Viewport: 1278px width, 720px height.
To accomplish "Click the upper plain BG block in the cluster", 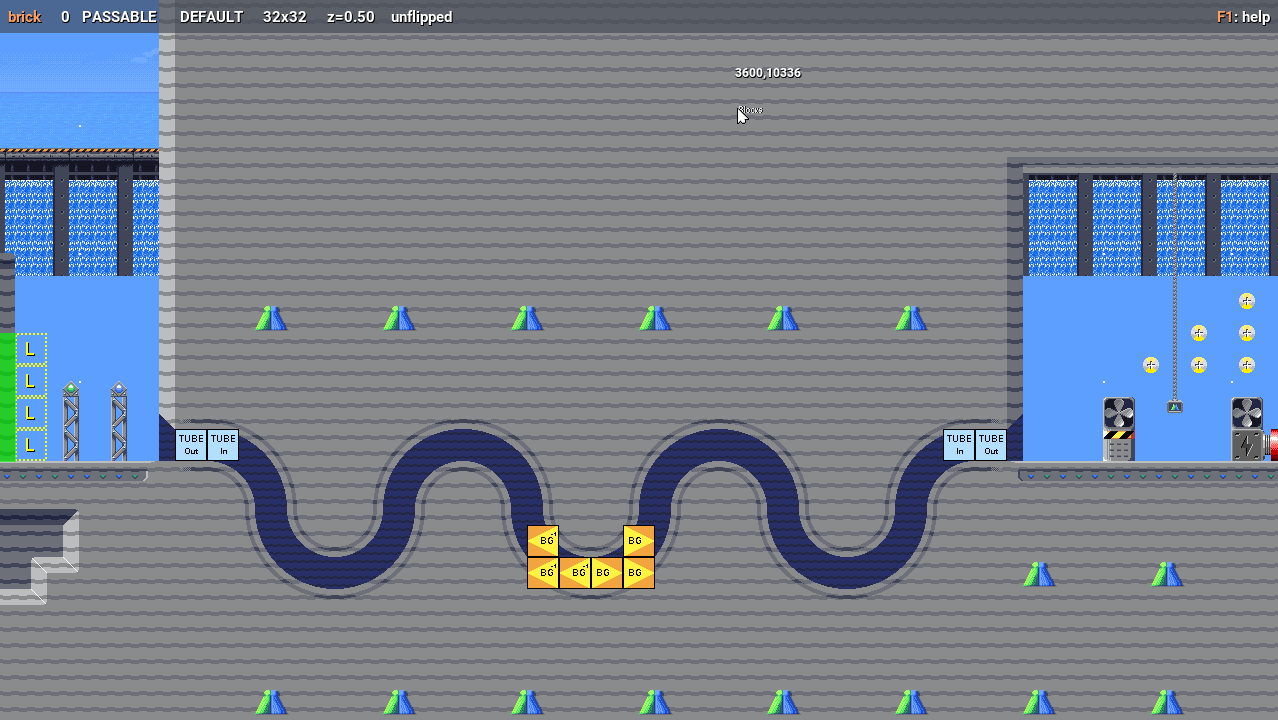I will pos(639,541).
